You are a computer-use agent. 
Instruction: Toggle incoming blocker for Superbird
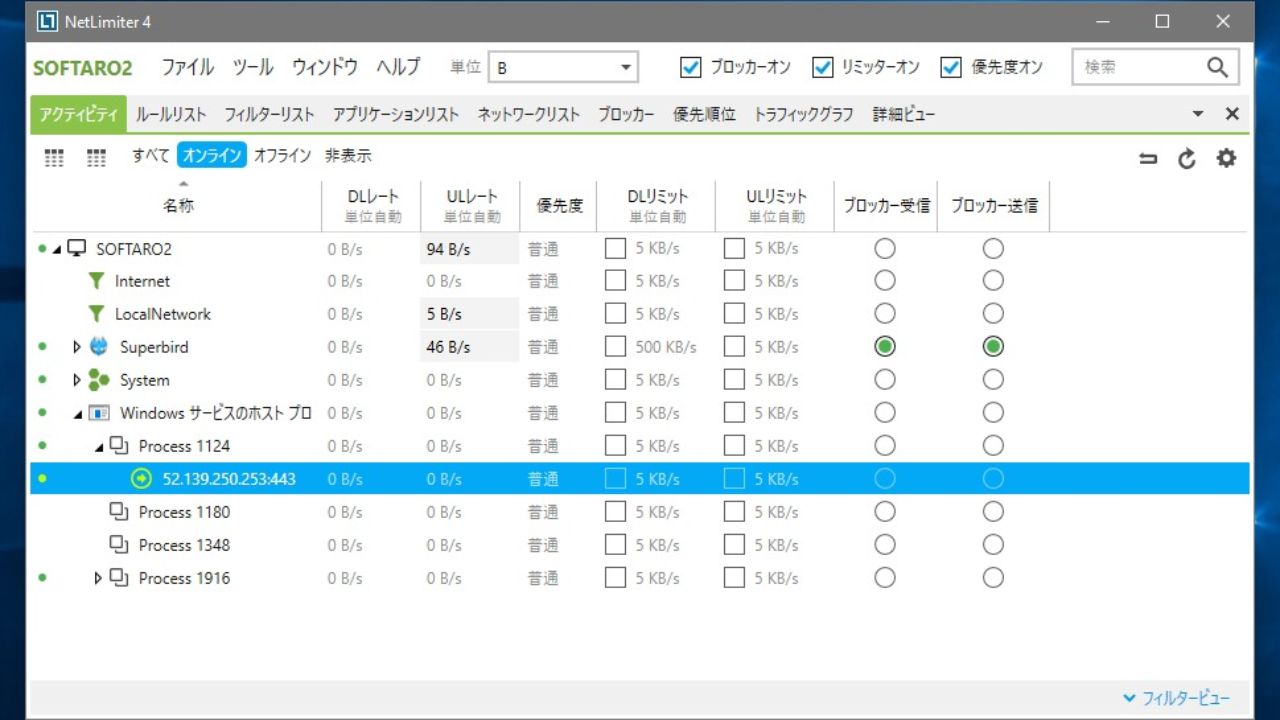click(885, 347)
